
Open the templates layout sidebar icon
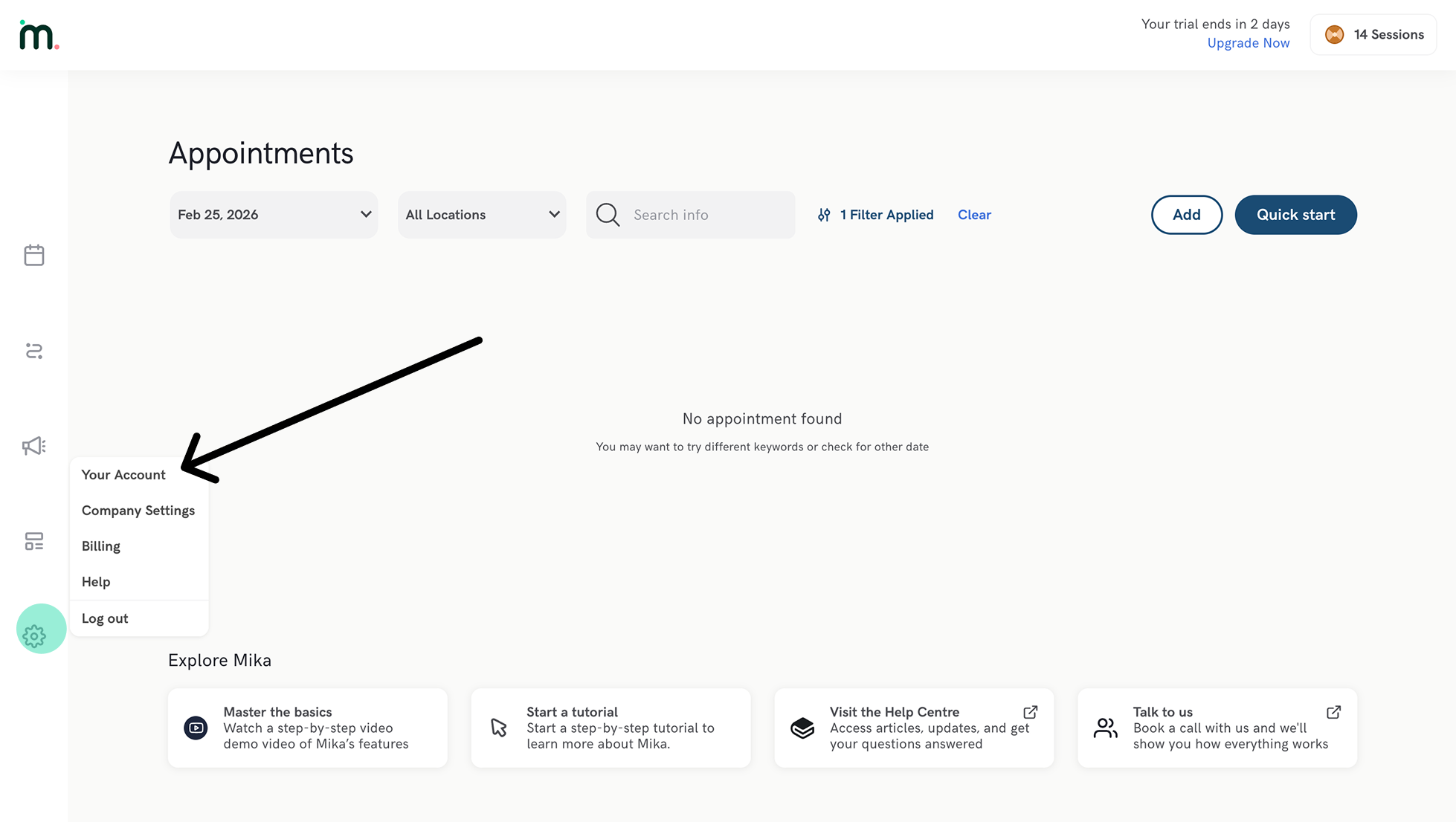34,541
